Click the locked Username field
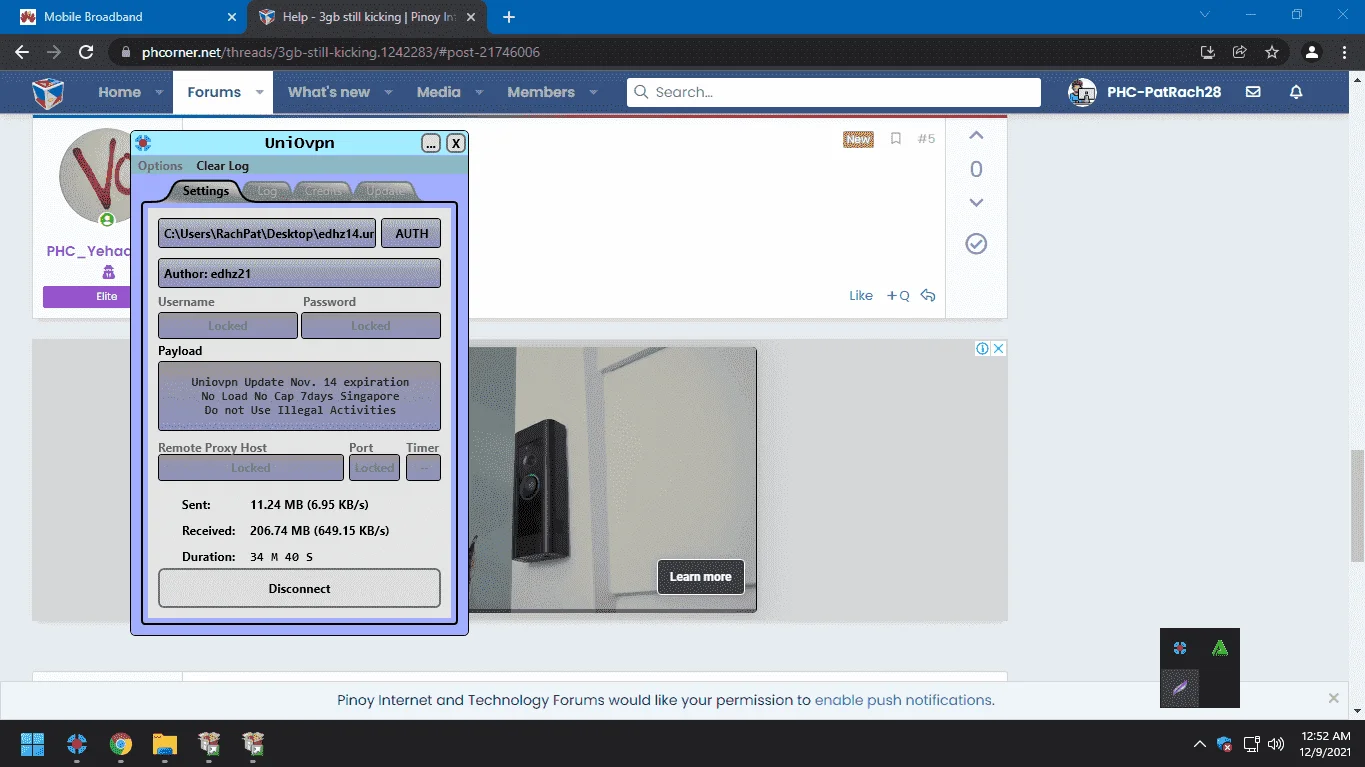Screen dimensions: 1365x767 pyautogui.click(x=228, y=325)
